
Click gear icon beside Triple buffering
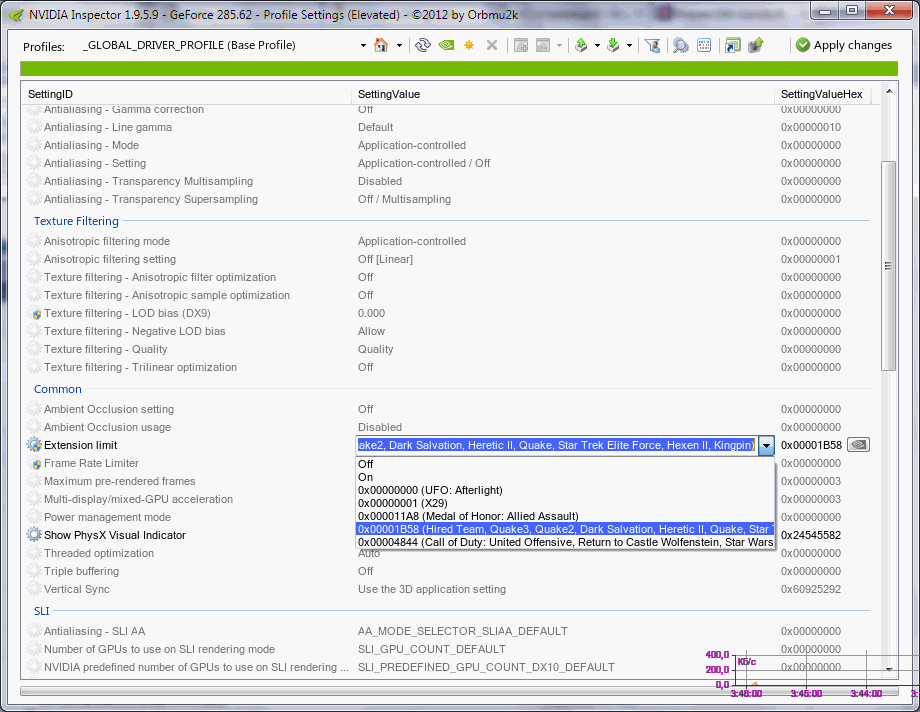click(34, 571)
